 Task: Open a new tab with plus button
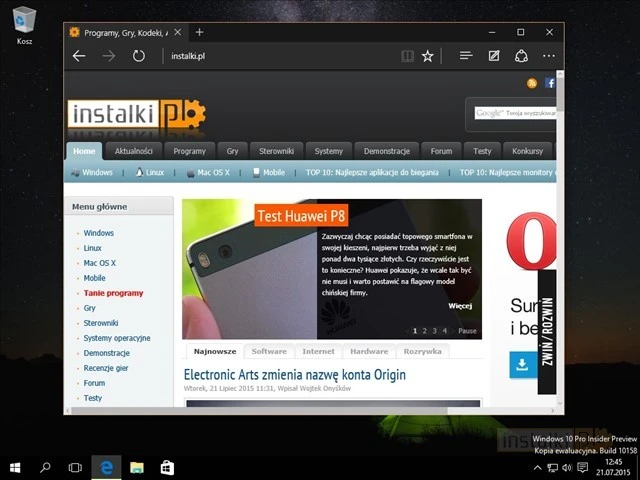click(199, 32)
